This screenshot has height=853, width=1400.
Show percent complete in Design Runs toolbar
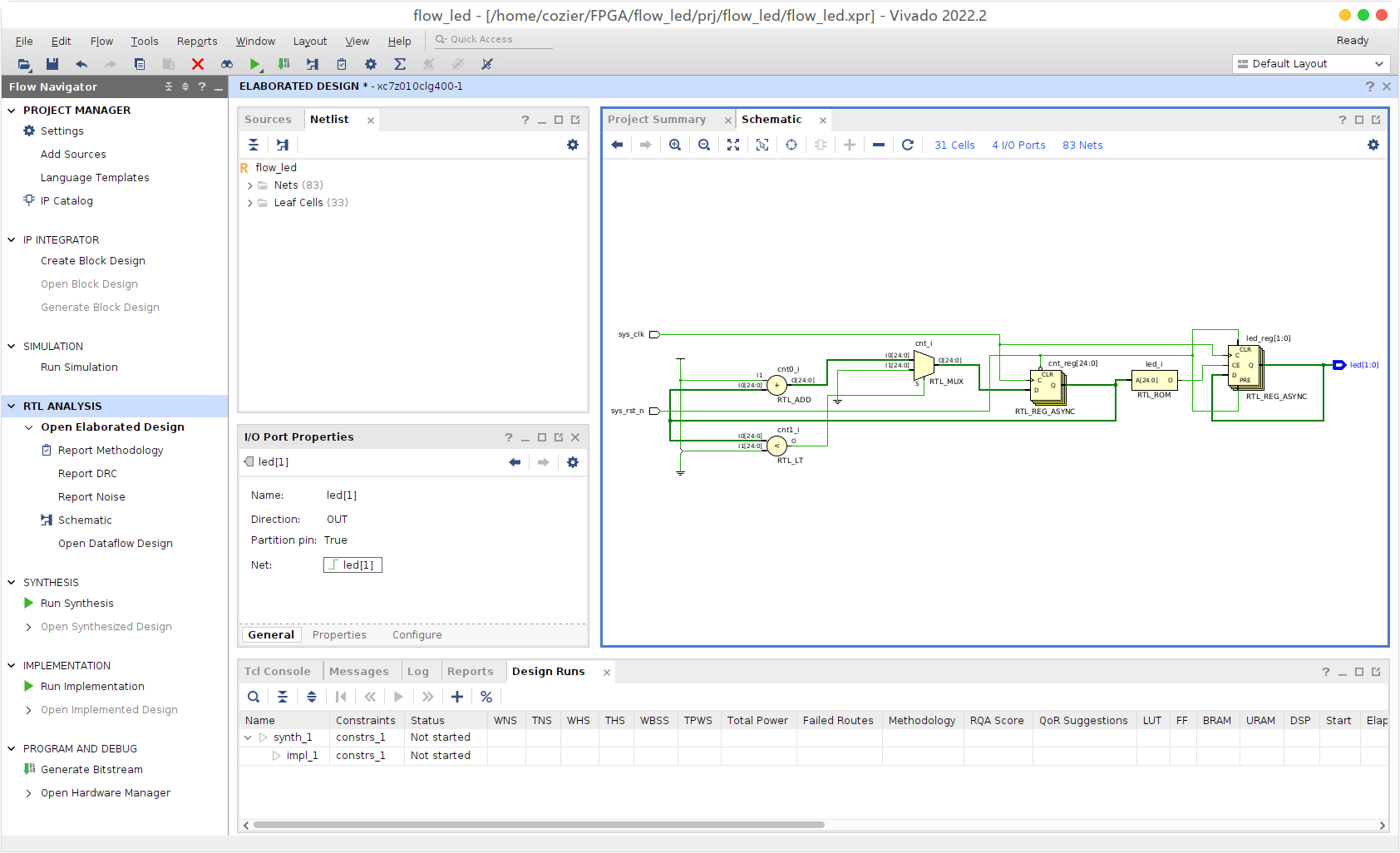click(486, 697)
